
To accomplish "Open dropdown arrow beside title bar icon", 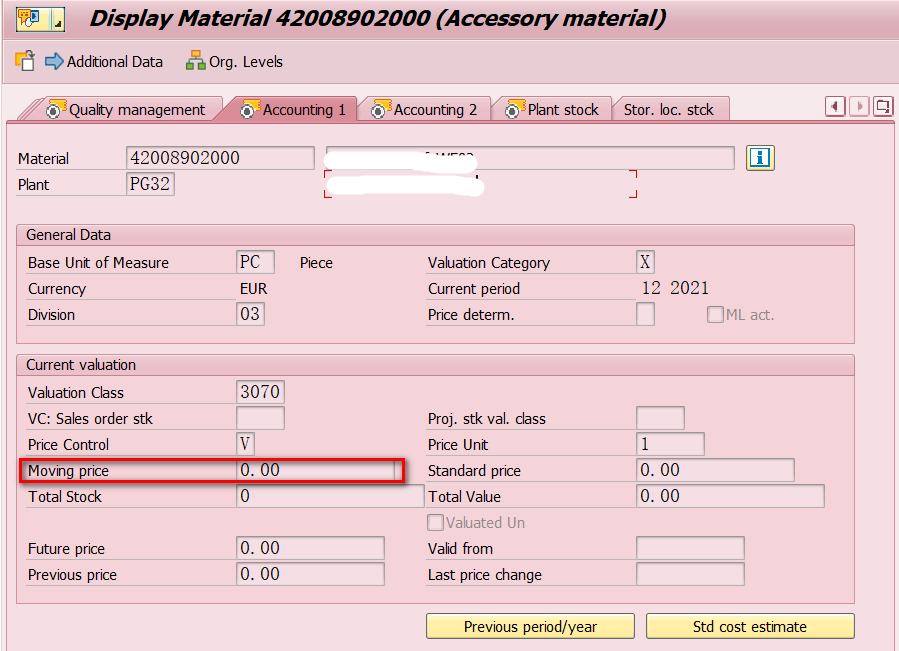I will coord(58,19).
